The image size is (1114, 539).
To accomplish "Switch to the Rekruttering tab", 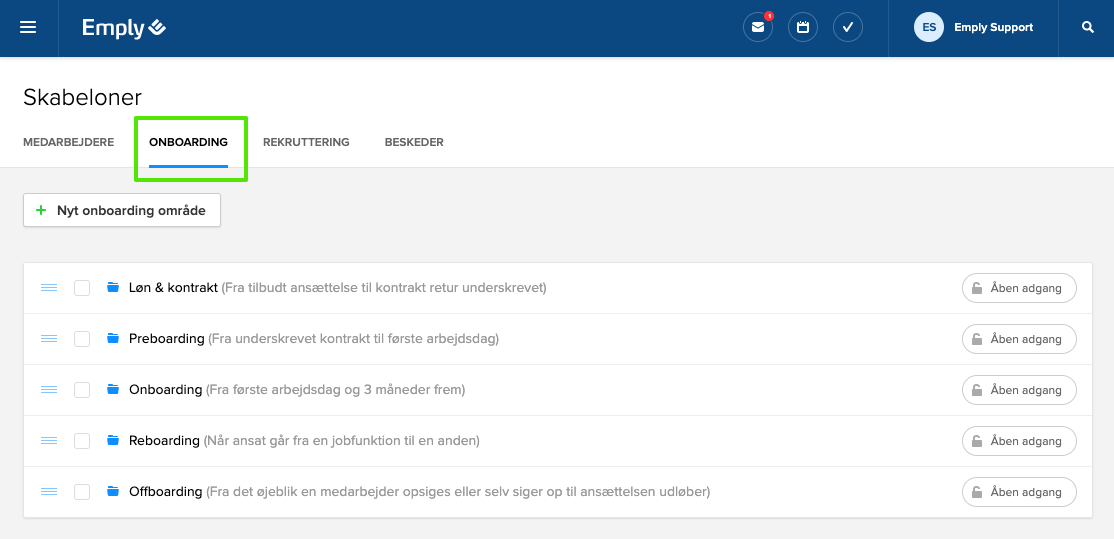I will 306,142.
